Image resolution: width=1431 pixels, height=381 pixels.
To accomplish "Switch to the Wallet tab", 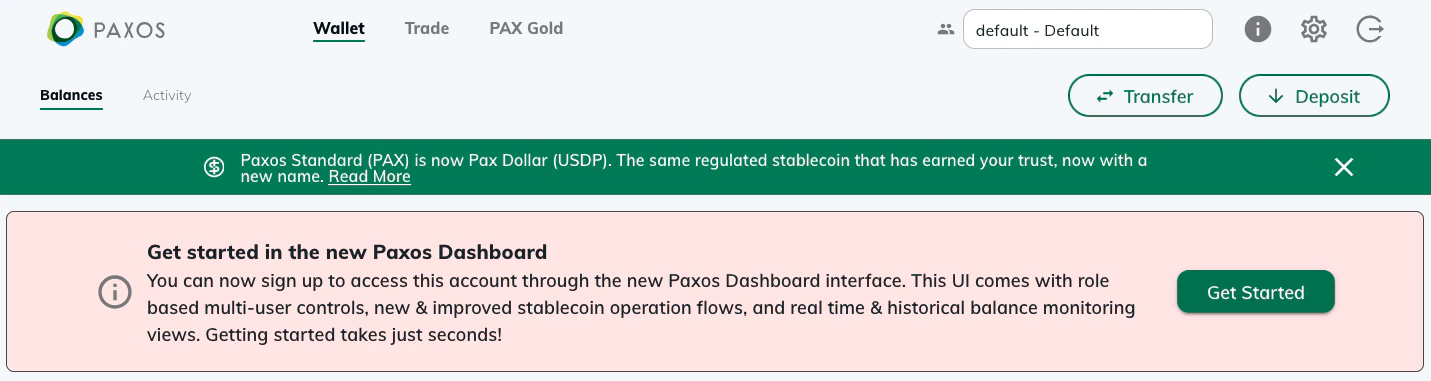I will click(339, 28).
